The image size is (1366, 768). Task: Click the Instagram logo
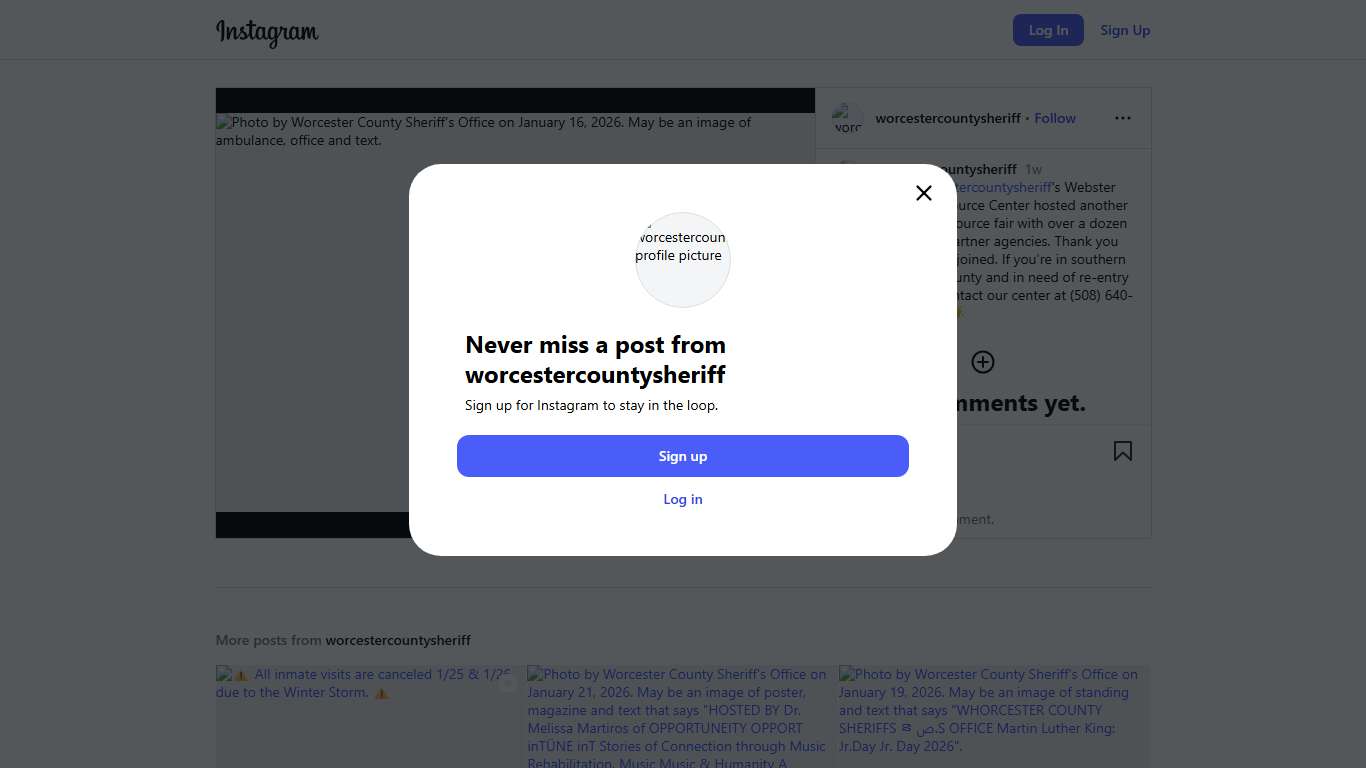[267, 31]
